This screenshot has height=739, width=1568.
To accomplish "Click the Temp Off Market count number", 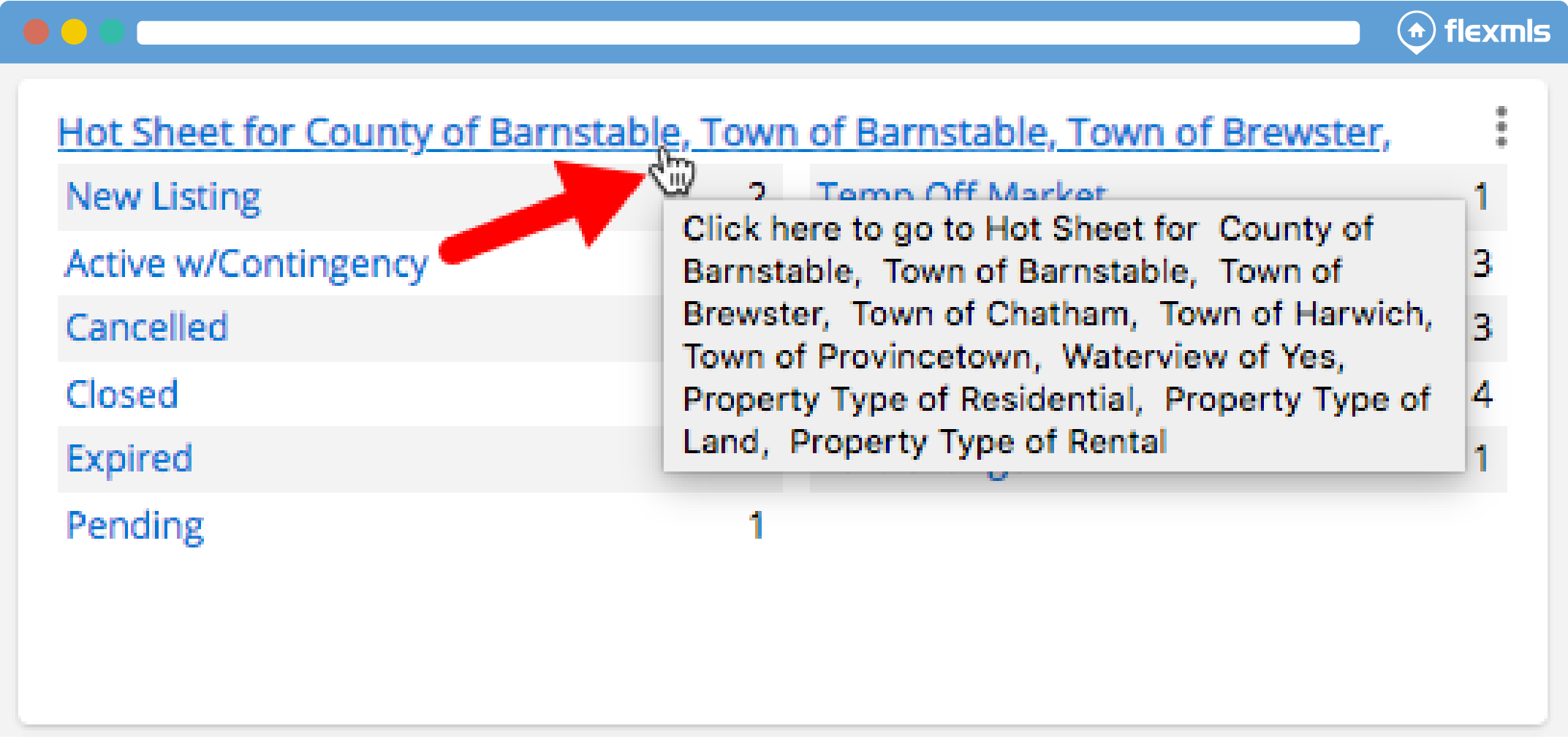I will click(x=1482, y=197).
